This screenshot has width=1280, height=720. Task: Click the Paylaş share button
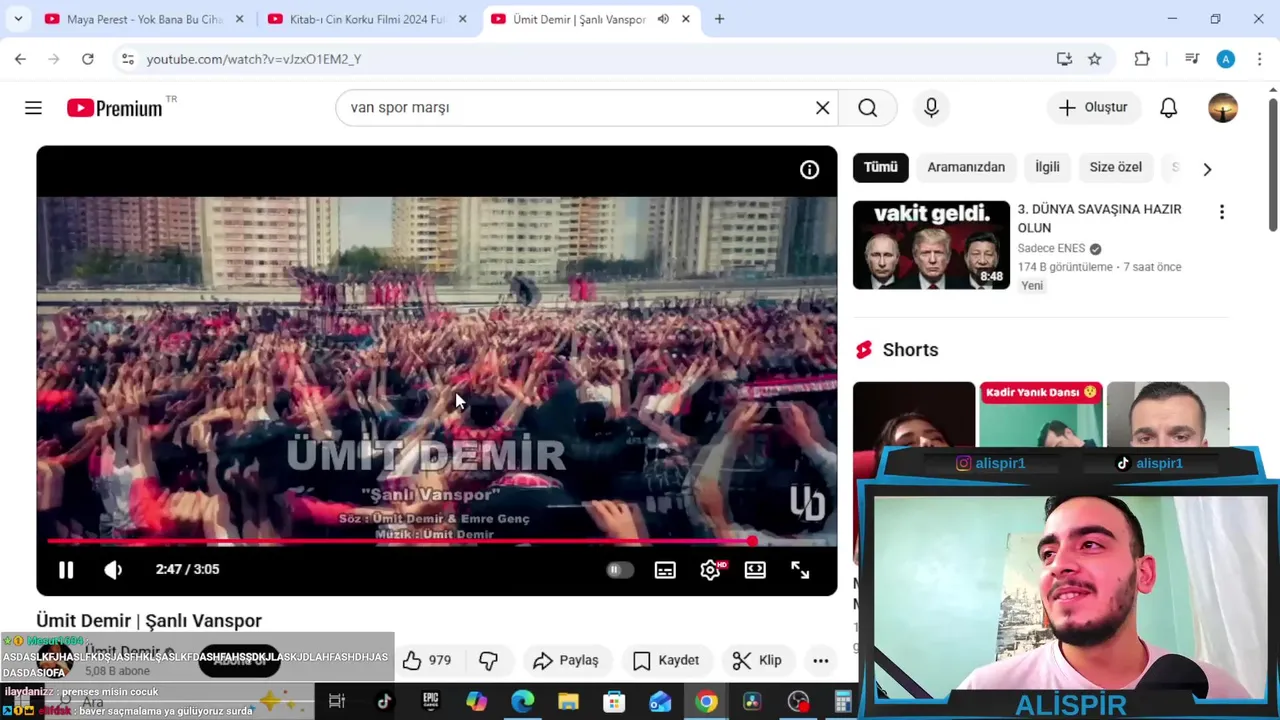[566, 661]
